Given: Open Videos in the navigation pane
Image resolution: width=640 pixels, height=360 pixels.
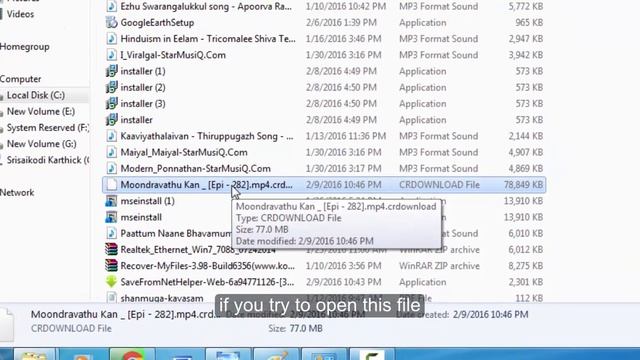Looking at the screenshot, I should pyautogui.click(x=20, y=14).
